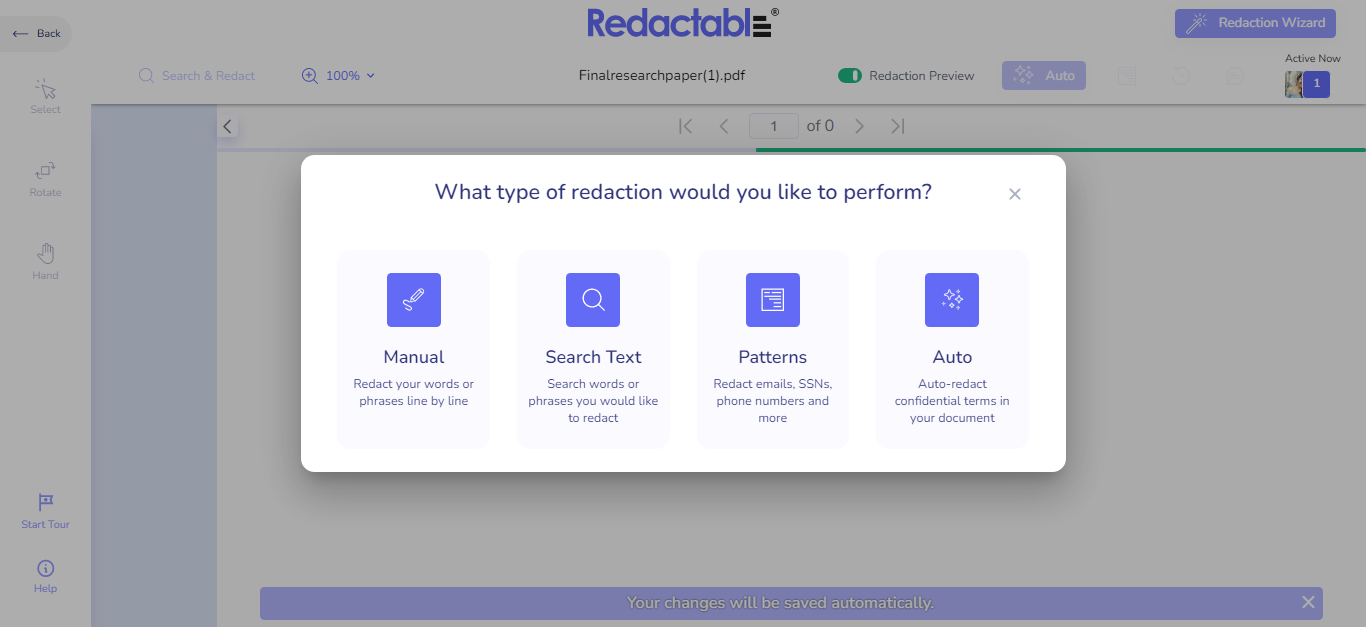Click the Help icon
This screenshot has height=627, width=1366.
click(44, 575)
